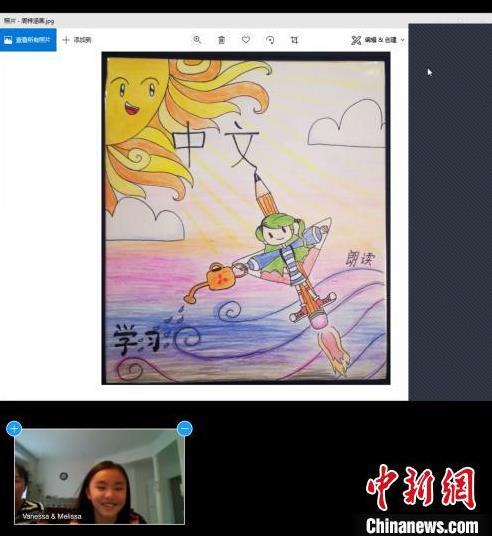This screenshot has height=536, width=492.
Task: Rotate the photo using rotate icon
Action: 270,40
